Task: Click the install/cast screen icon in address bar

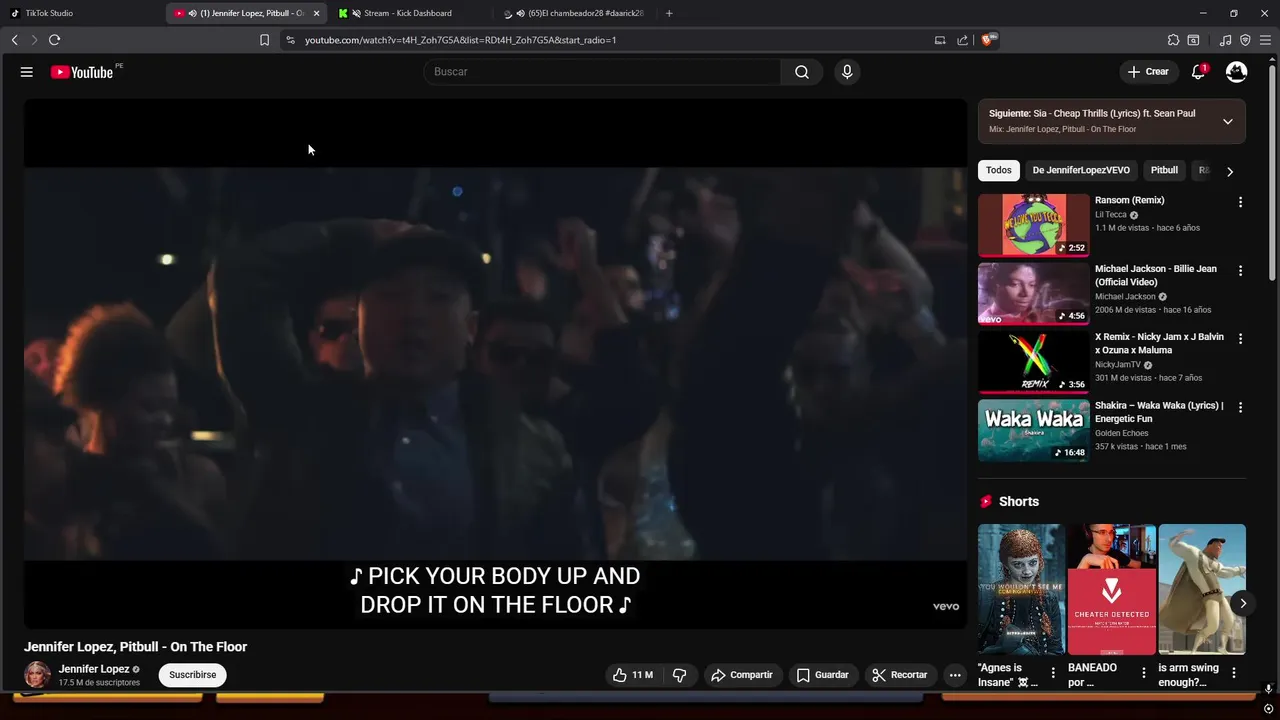Action: pyautogui.click(x=940, y=40)
